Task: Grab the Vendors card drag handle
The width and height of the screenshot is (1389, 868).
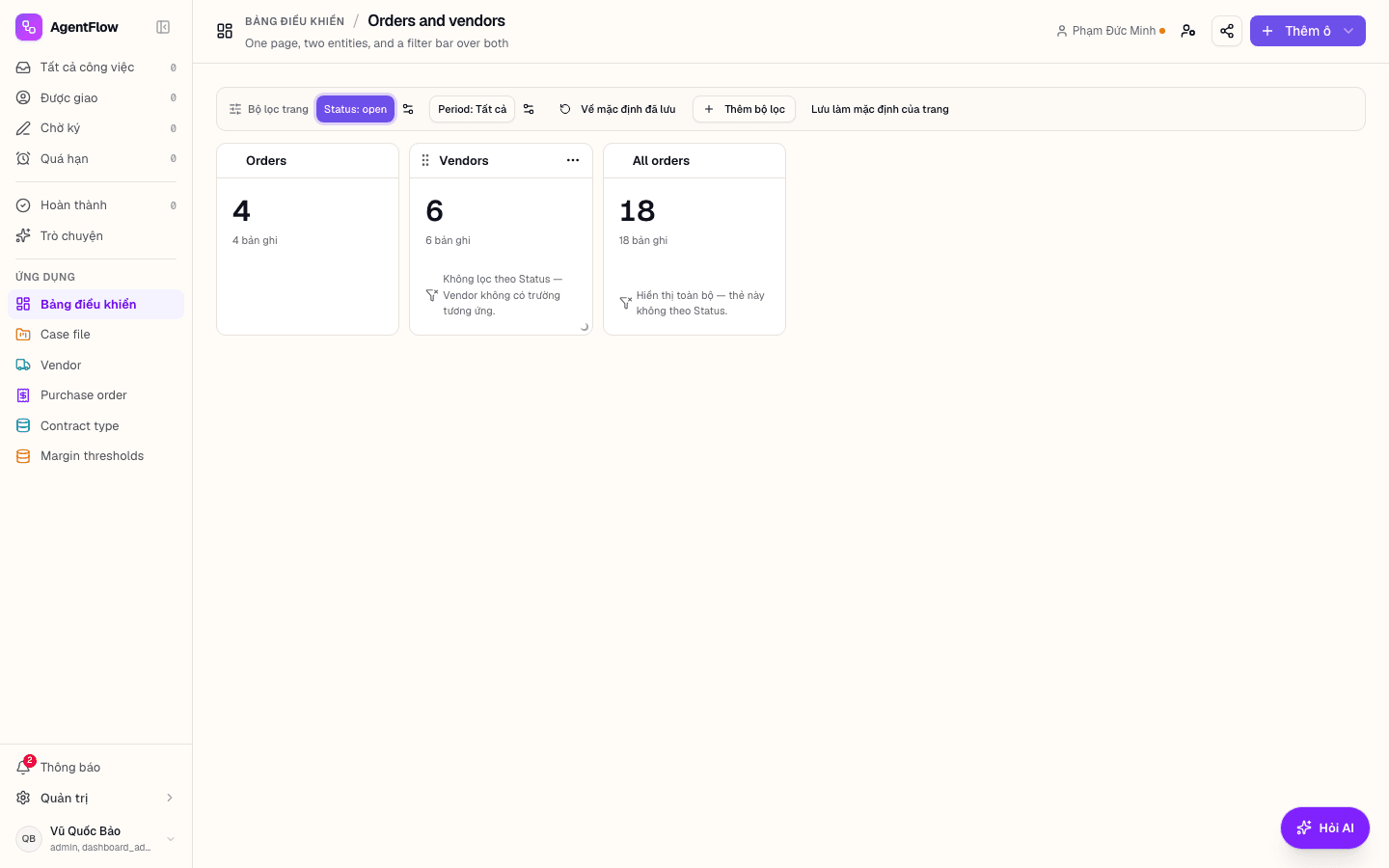Action: pos(425,160)
